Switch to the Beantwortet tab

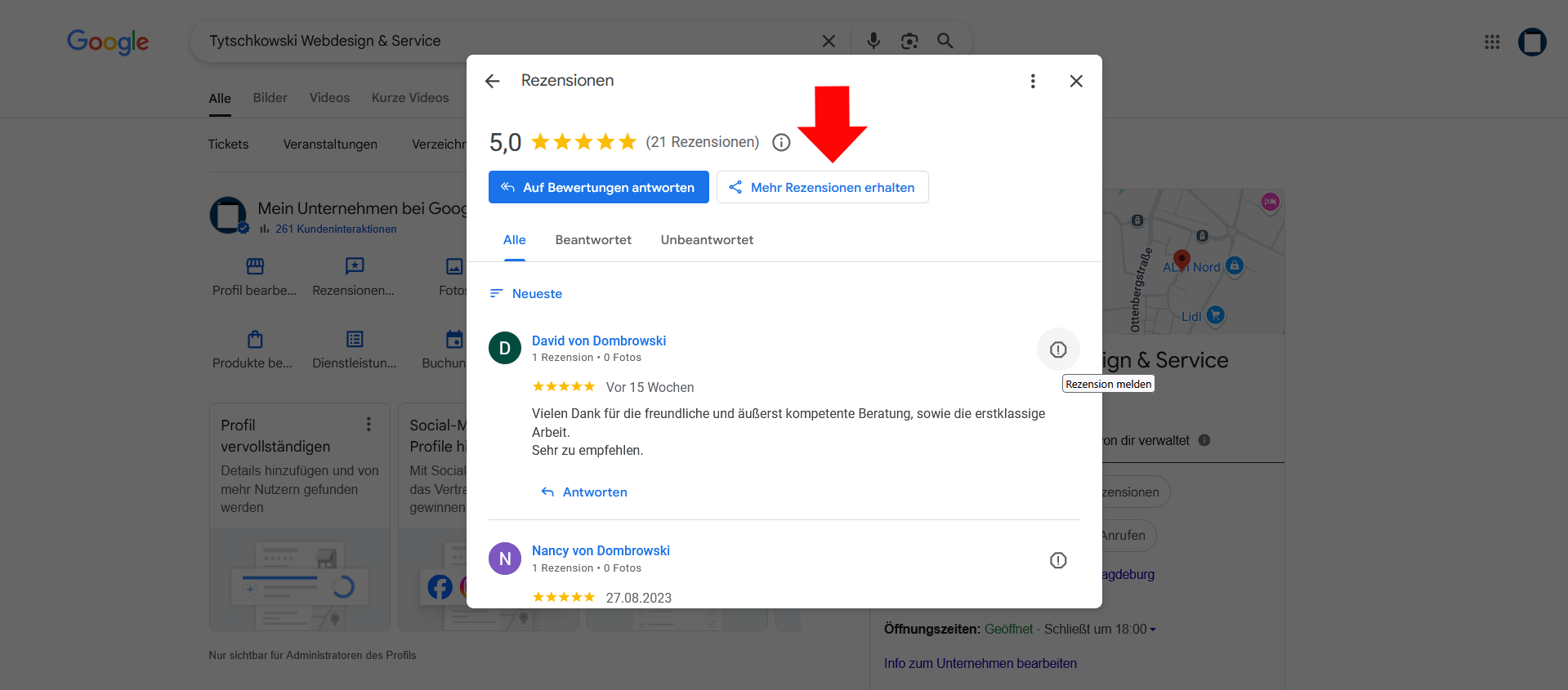pyautogui.click(x=593, y=240)
